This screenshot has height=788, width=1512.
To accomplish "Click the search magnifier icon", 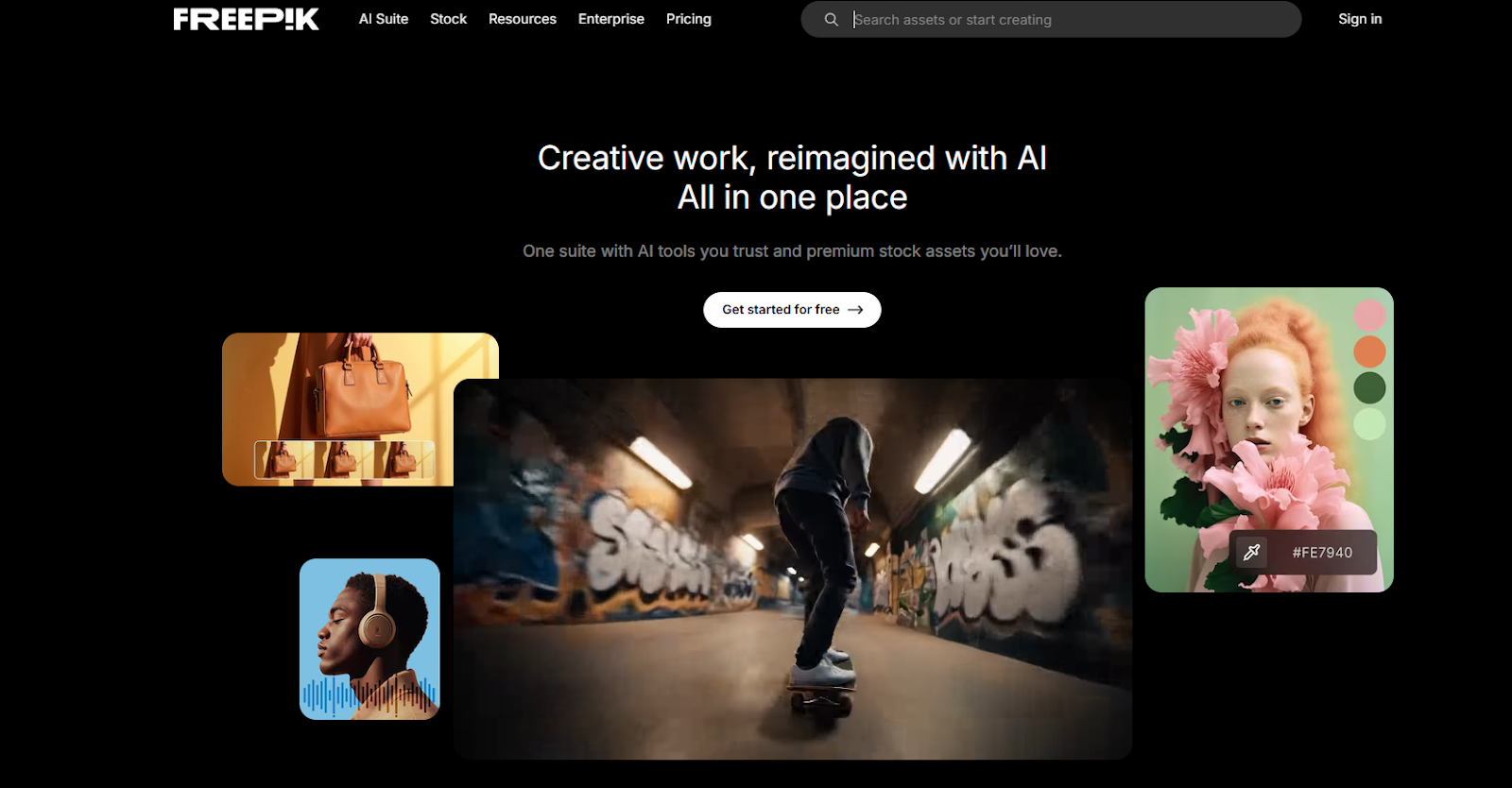I will pyautogui.click(x=831, y=19).
